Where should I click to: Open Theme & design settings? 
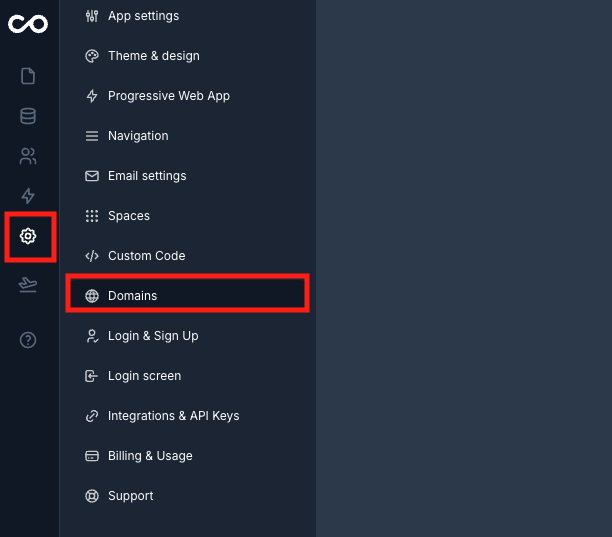click(x=153, y=56)
